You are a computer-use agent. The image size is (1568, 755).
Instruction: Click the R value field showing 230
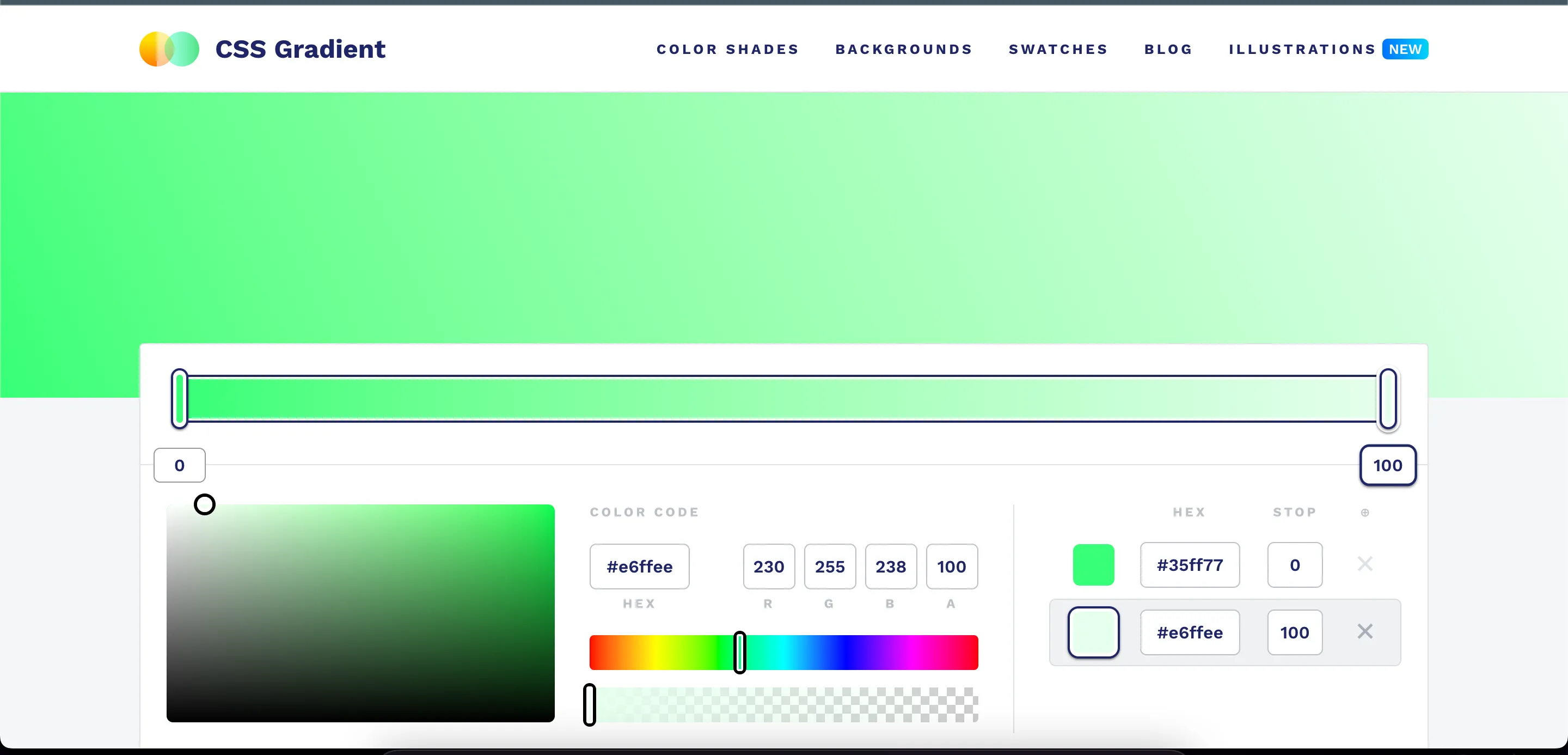coord(768,567)
